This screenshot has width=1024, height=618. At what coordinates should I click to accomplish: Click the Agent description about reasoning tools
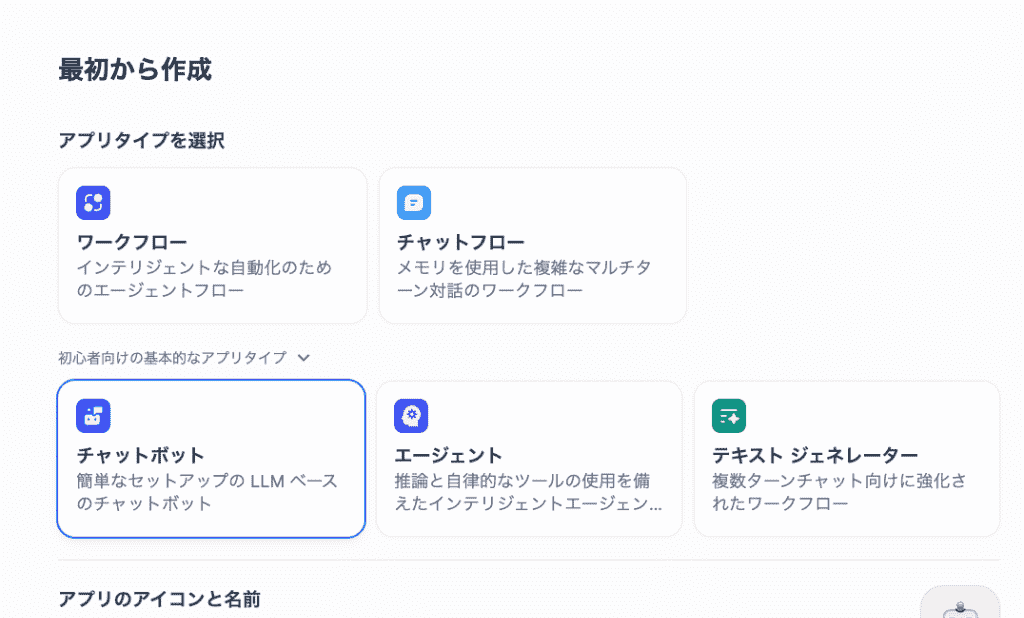528,492
